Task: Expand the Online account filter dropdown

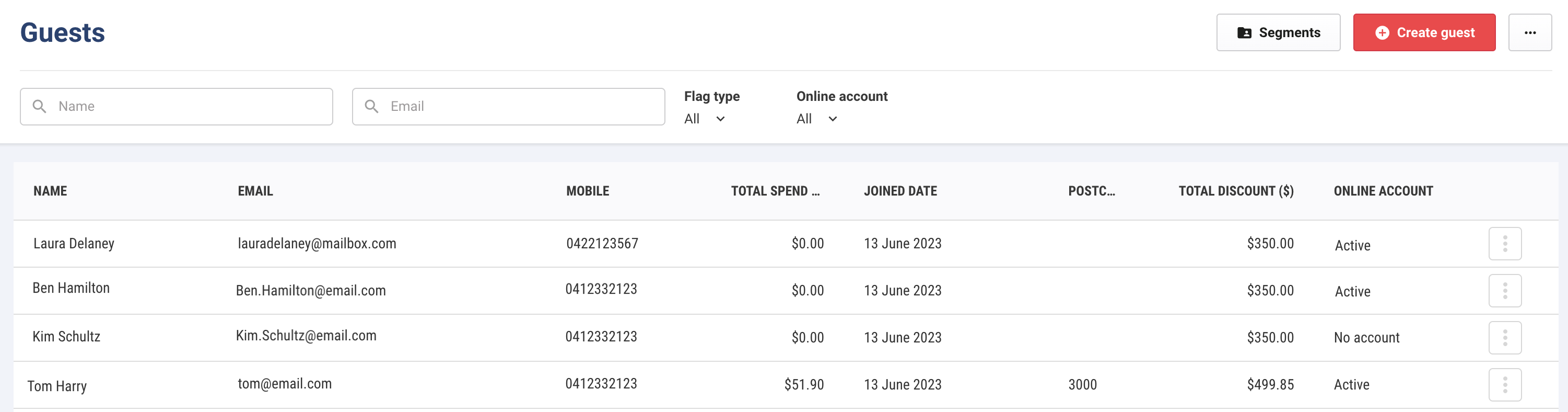Action: pos(817,119)
